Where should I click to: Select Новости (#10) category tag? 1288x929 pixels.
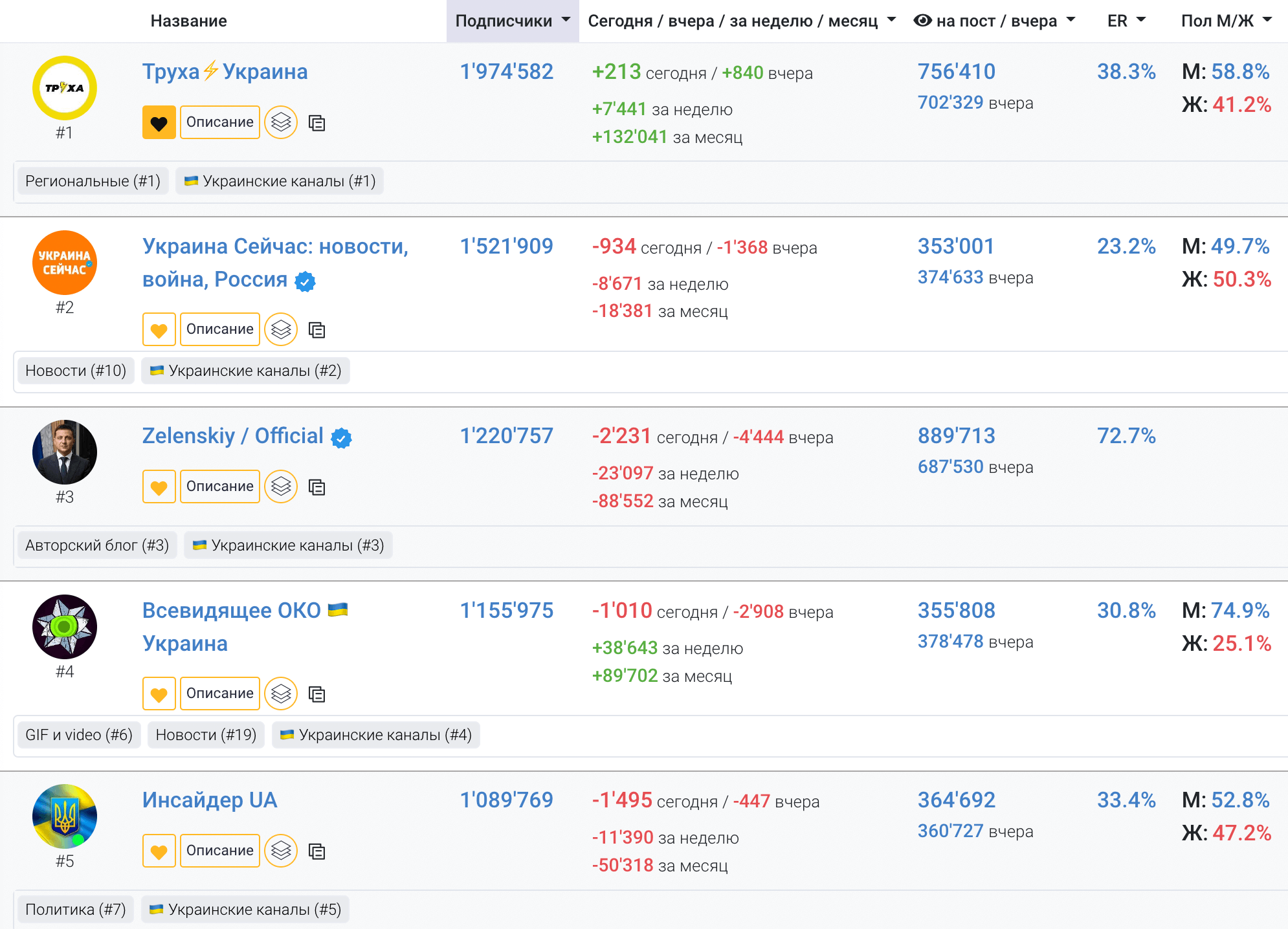click(76, 371)
